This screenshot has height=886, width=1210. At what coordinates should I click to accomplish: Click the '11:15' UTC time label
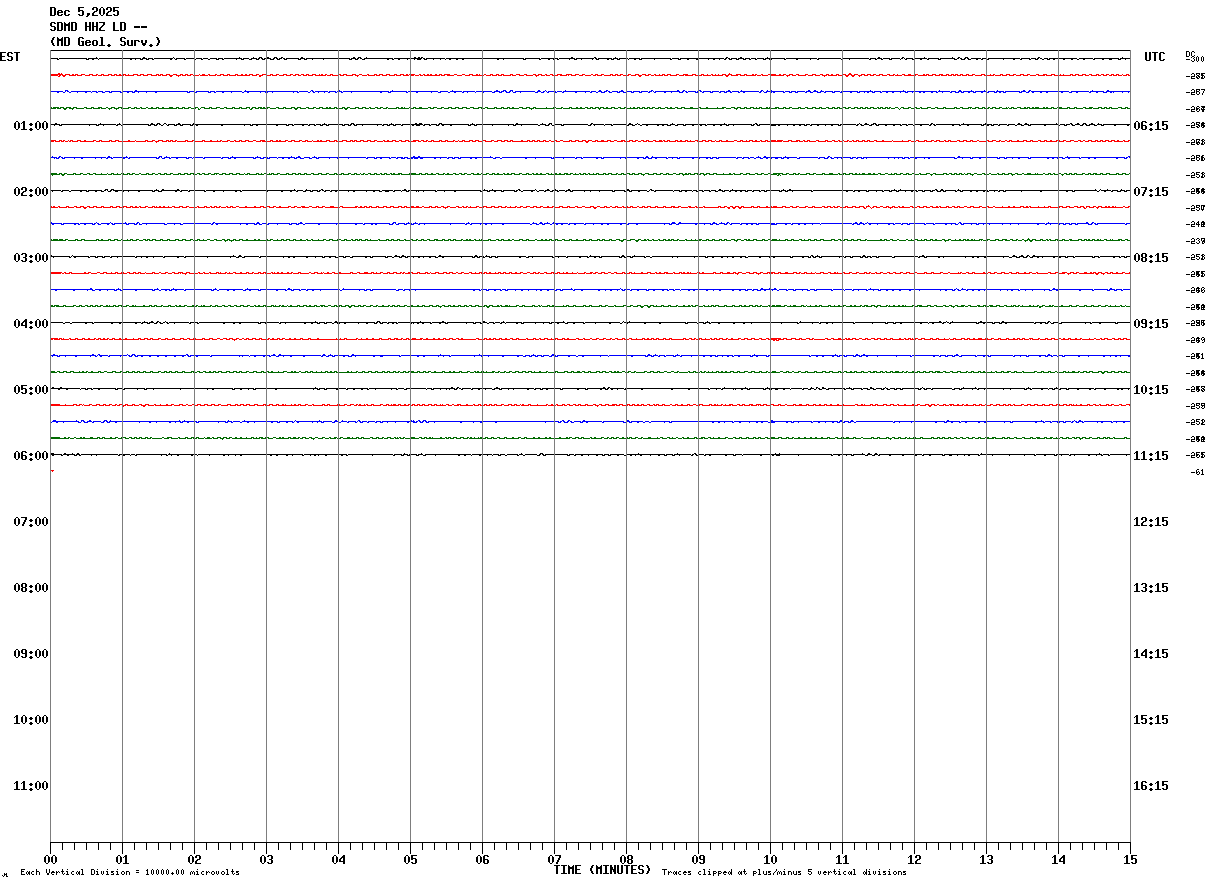1151,455
